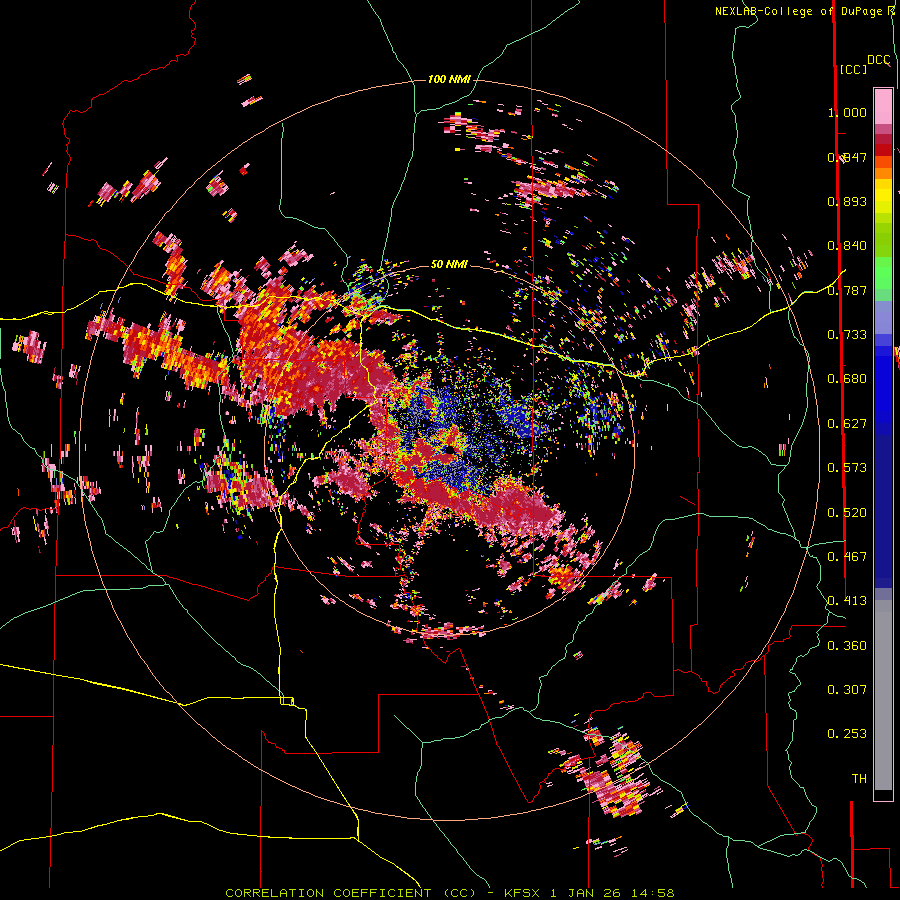The height and width of the screenshot is (900, 900).
Task: Click the [CC] legend heading
Action: (x=853, y=69)
